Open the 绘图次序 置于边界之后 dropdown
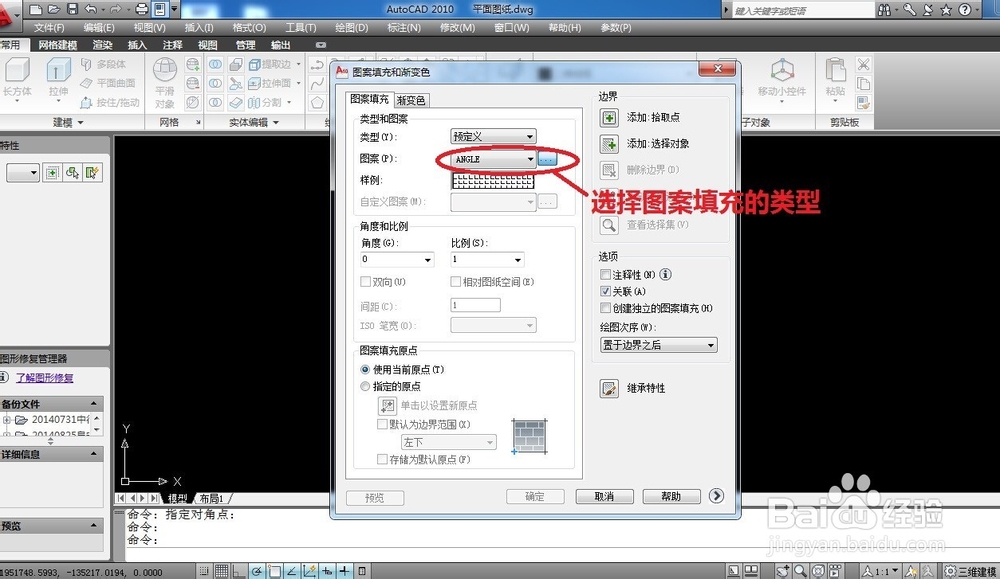This screenshot has height=579, width=1000. point(659,345)
